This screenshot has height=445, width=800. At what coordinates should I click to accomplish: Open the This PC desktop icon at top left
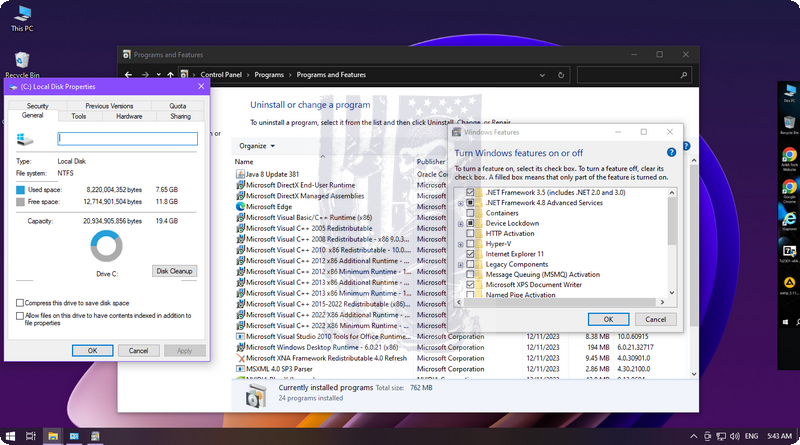tap(22, 18)
